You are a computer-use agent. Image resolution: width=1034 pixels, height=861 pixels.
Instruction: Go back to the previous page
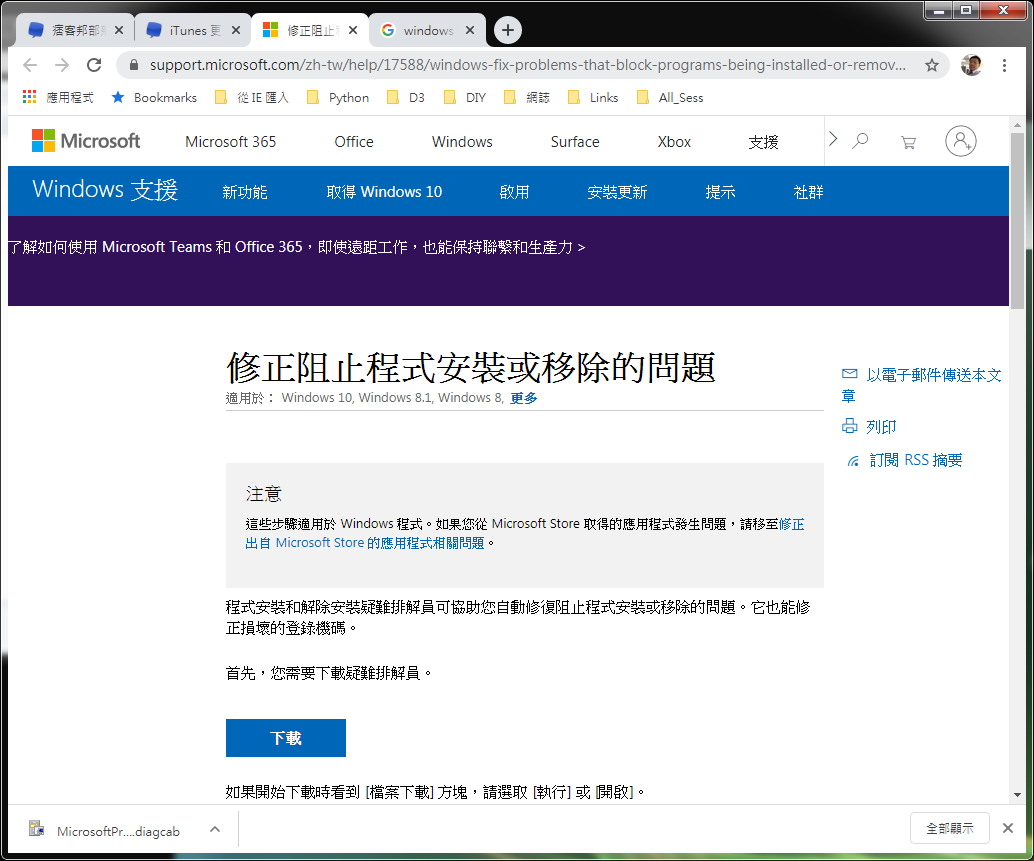30,65
